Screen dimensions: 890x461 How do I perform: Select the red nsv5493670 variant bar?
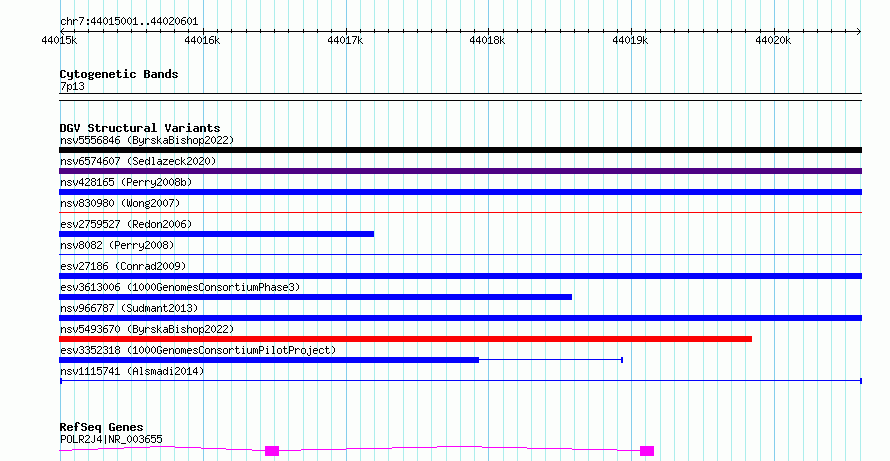405,339
